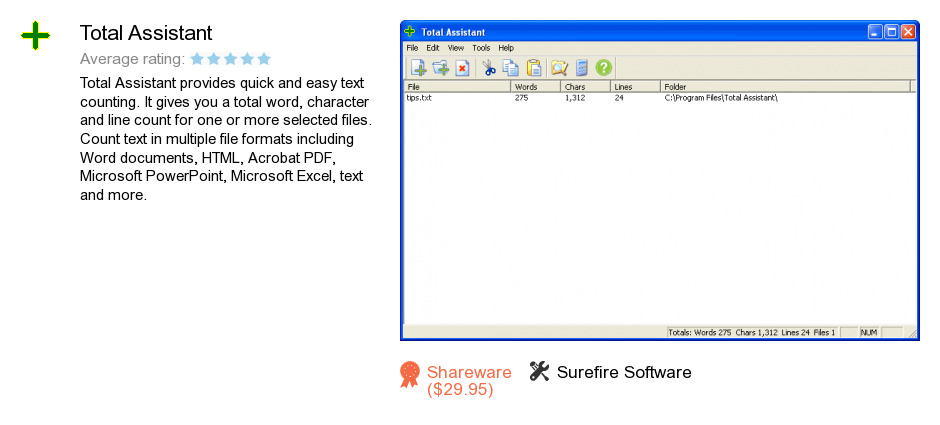Click the 24 lines value cell

click(x=619, y=98)
